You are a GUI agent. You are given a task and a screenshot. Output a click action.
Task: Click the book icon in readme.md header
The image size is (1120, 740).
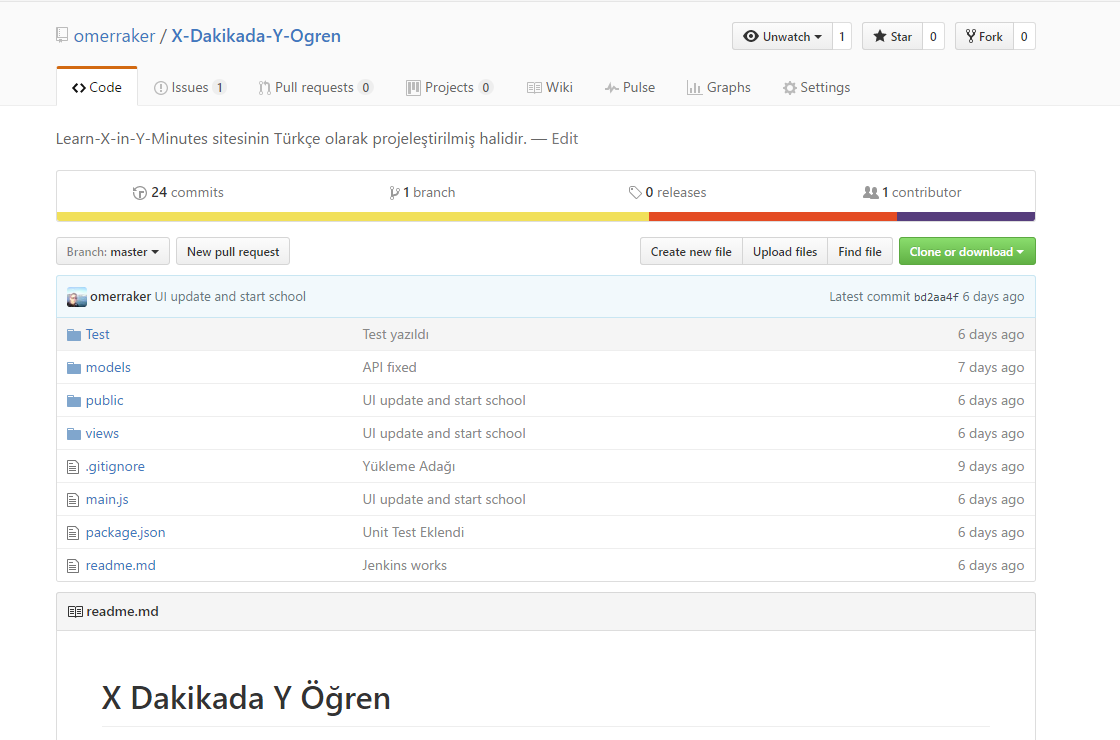coord(75,611)
